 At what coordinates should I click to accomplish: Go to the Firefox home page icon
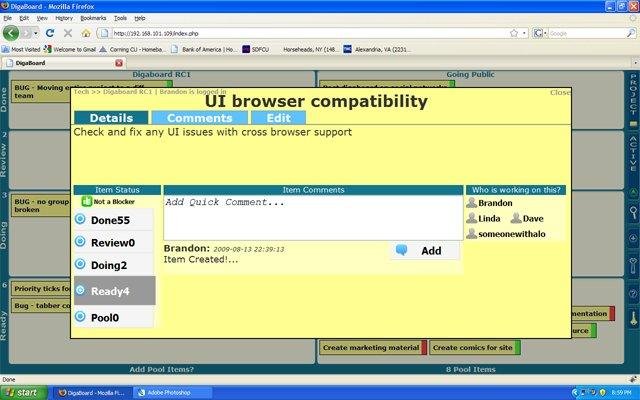(86, 33)
